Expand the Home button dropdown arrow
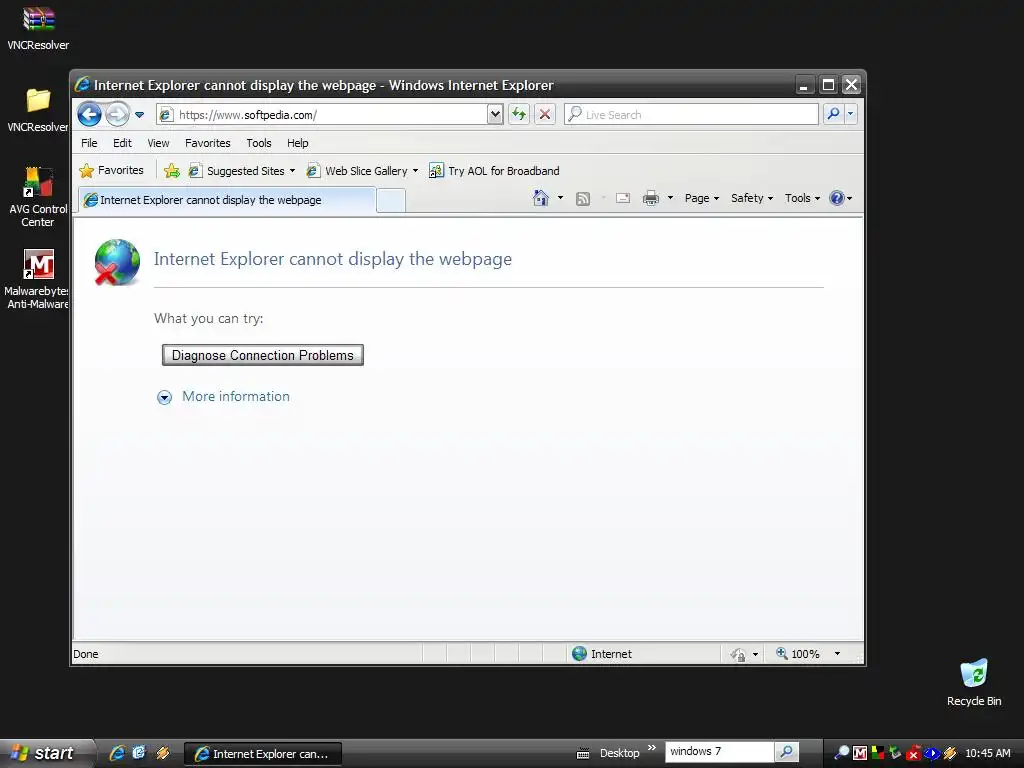This screenshot has height=768, width=1024. pos(560,198)
